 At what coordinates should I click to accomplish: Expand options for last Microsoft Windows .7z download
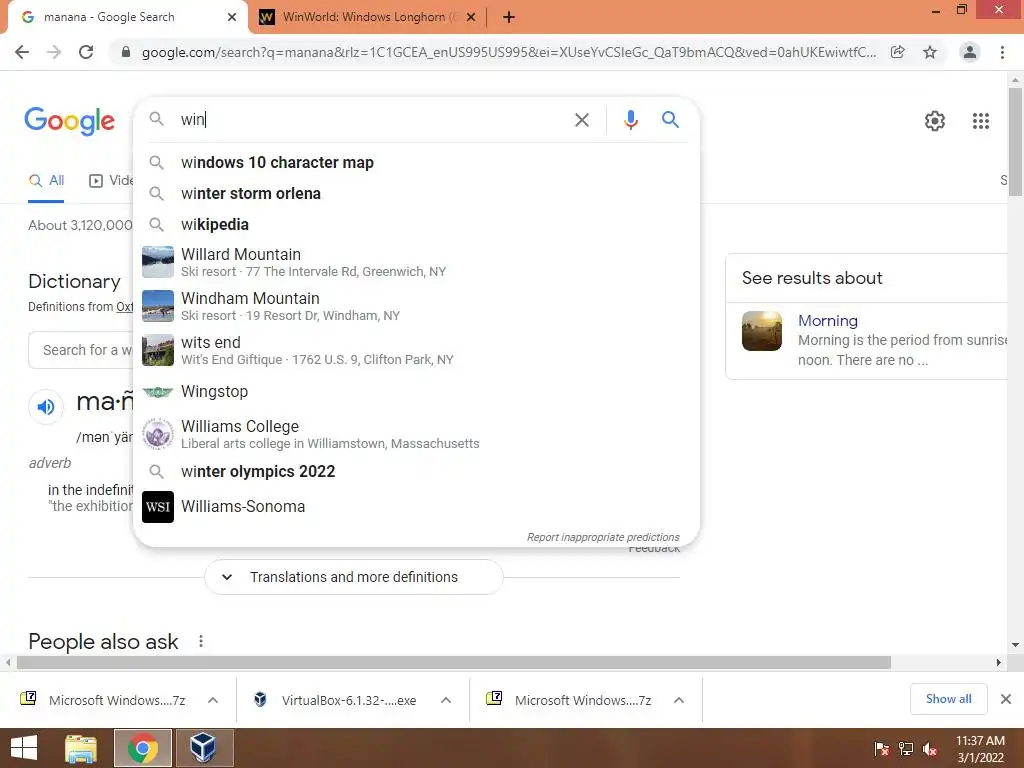pyautogui.click(x=679, y=700)
